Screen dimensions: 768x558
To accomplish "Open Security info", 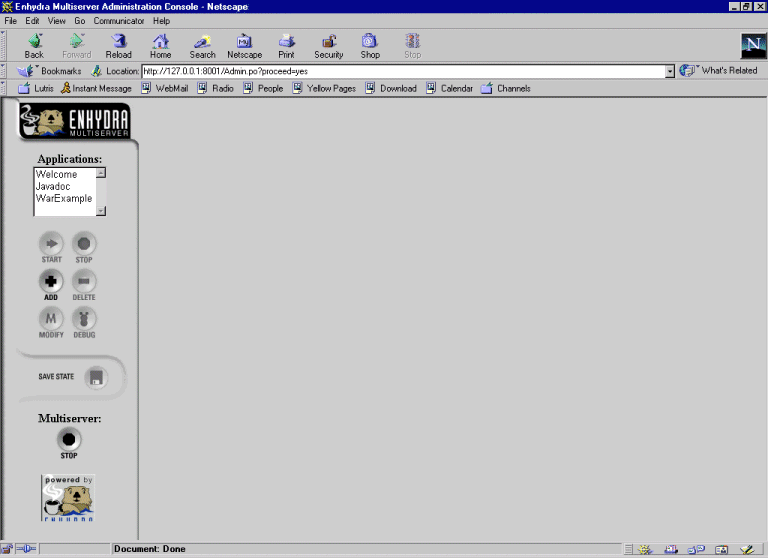I will coord(329,47).
